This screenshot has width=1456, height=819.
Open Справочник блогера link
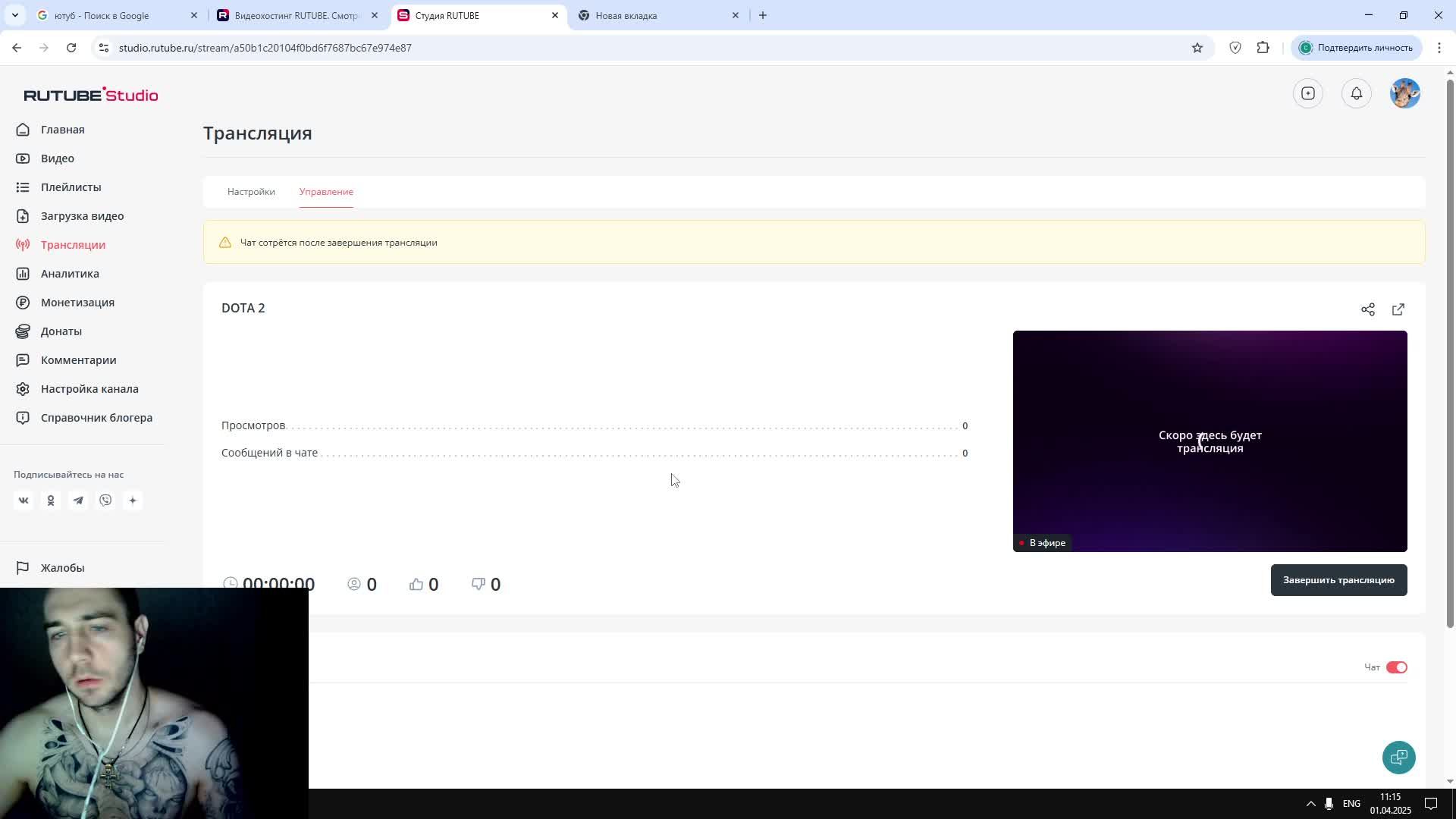[96, 418]
